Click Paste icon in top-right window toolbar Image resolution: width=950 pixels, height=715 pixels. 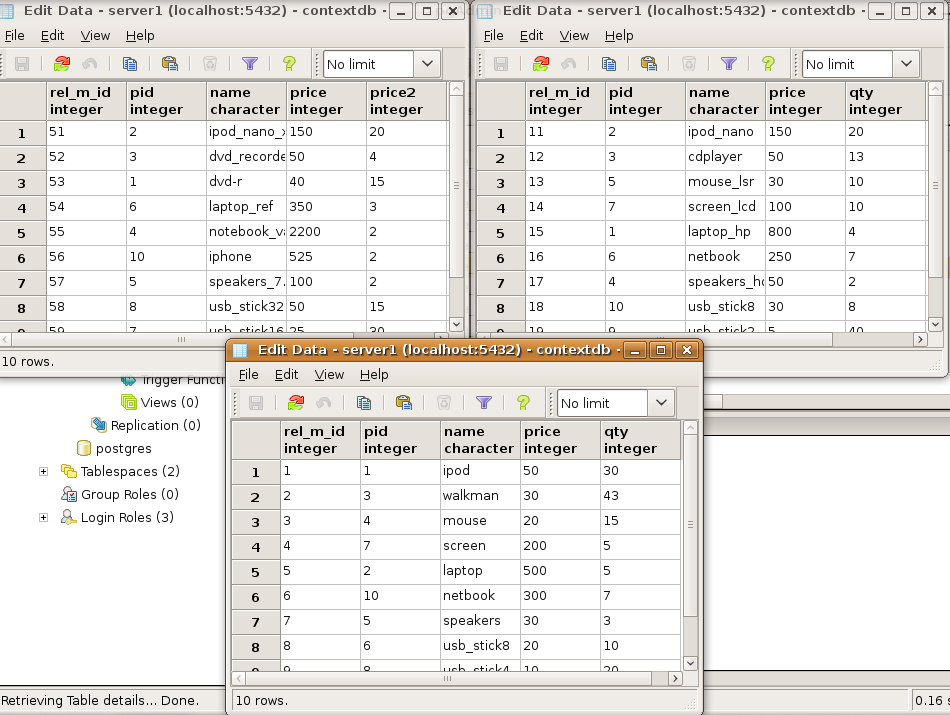pyautogui.click(x=649, y=64)
